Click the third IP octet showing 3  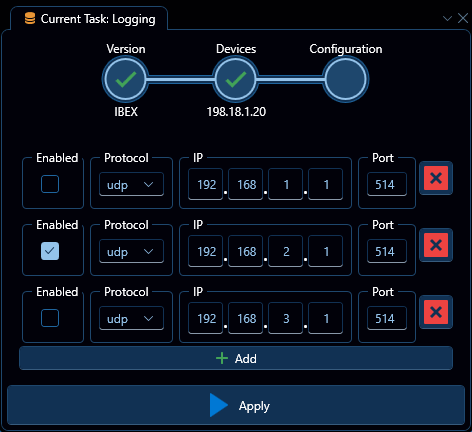tap(286, 318)
